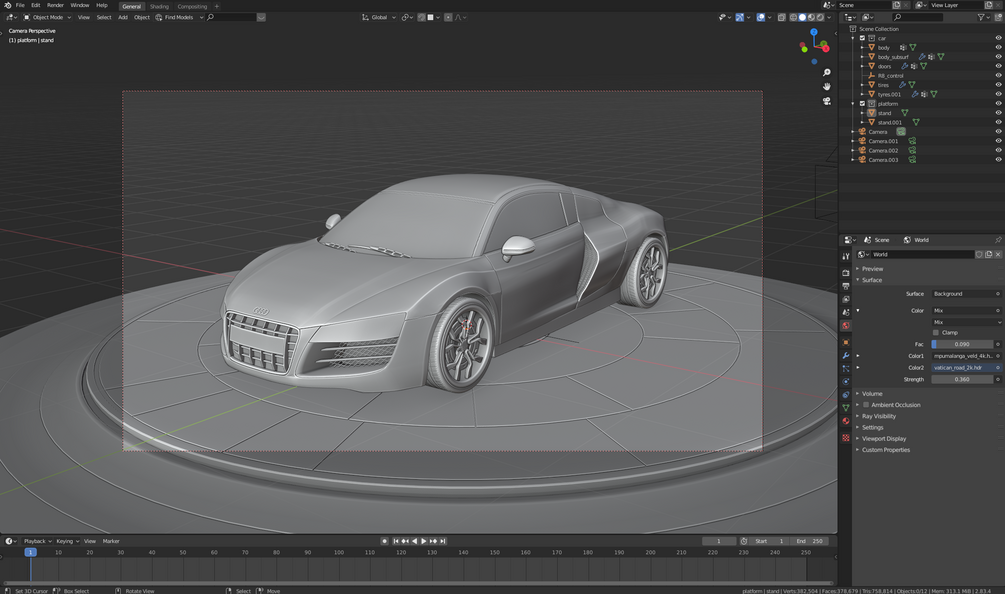Toggle snapping magnet button
Image resolution: width=1005 pixels, height=594 pixels.
[421, 17]
